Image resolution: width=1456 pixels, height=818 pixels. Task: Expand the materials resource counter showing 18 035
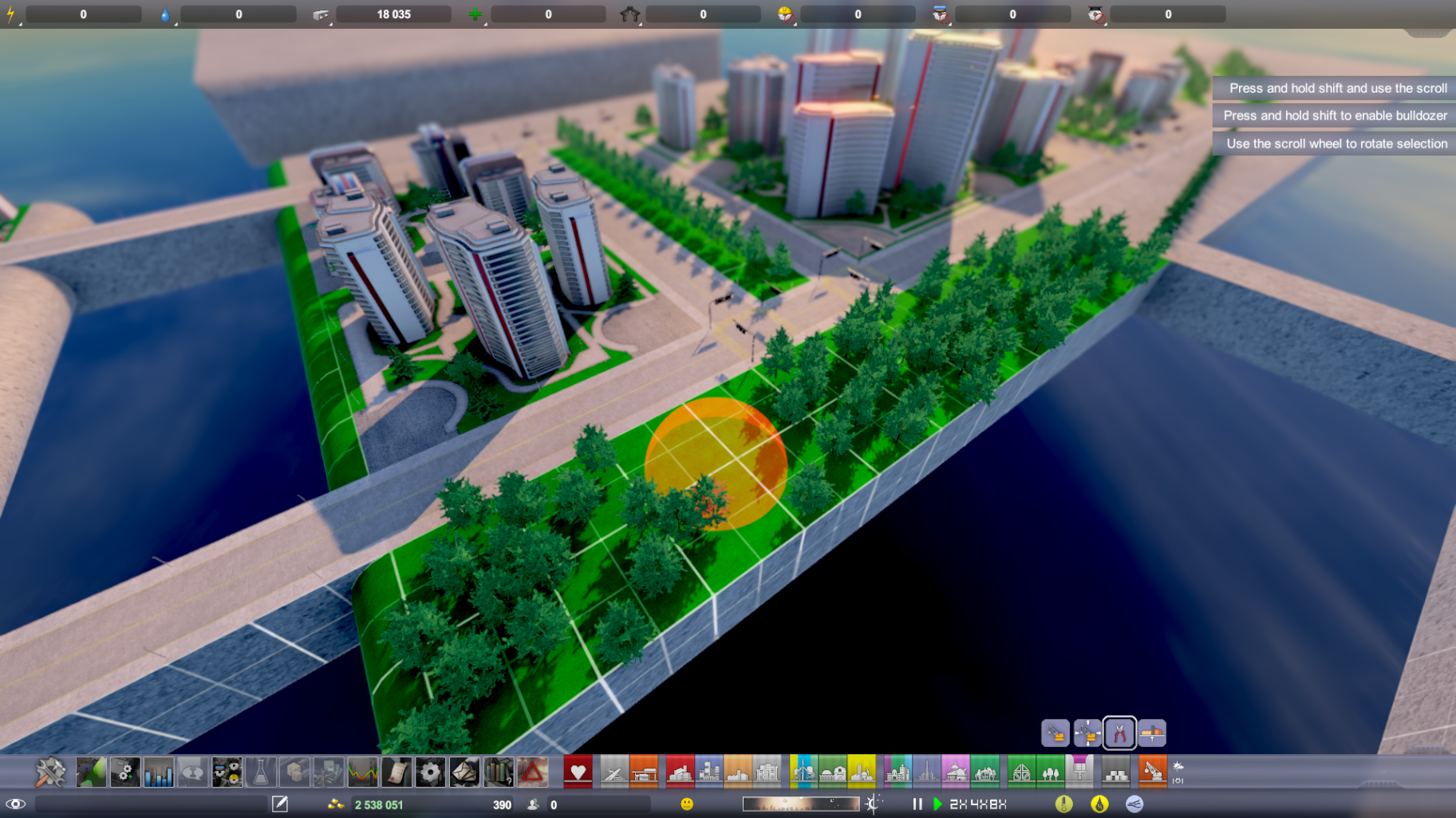(321, 15)
